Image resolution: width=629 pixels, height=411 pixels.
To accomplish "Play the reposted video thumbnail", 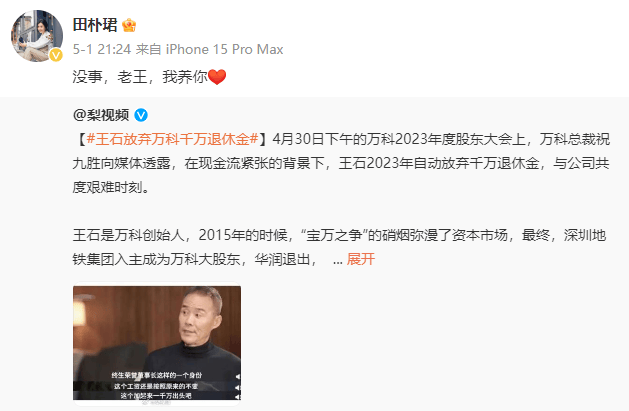I will tap(157, 343).
